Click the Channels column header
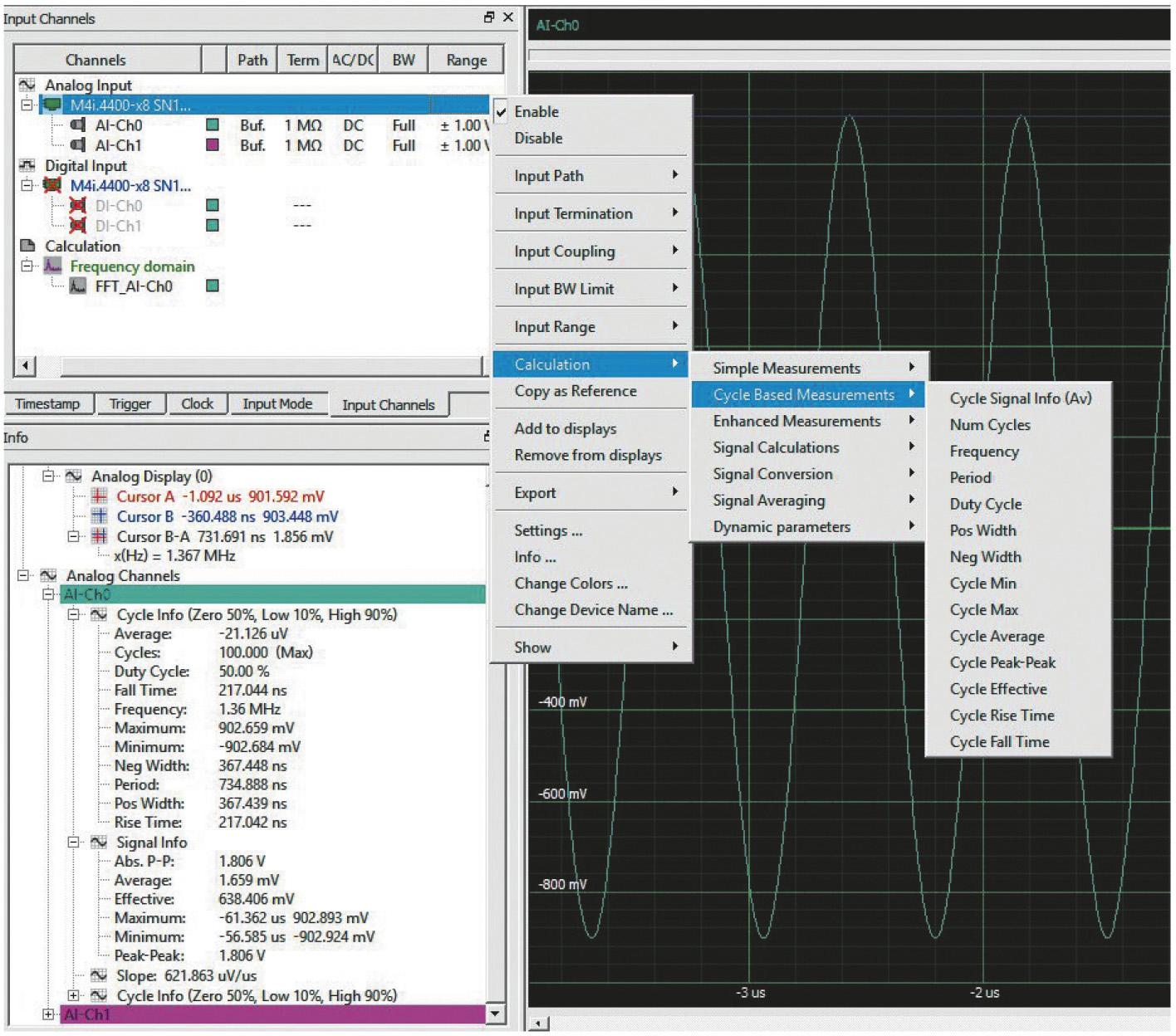 [107, 60]
